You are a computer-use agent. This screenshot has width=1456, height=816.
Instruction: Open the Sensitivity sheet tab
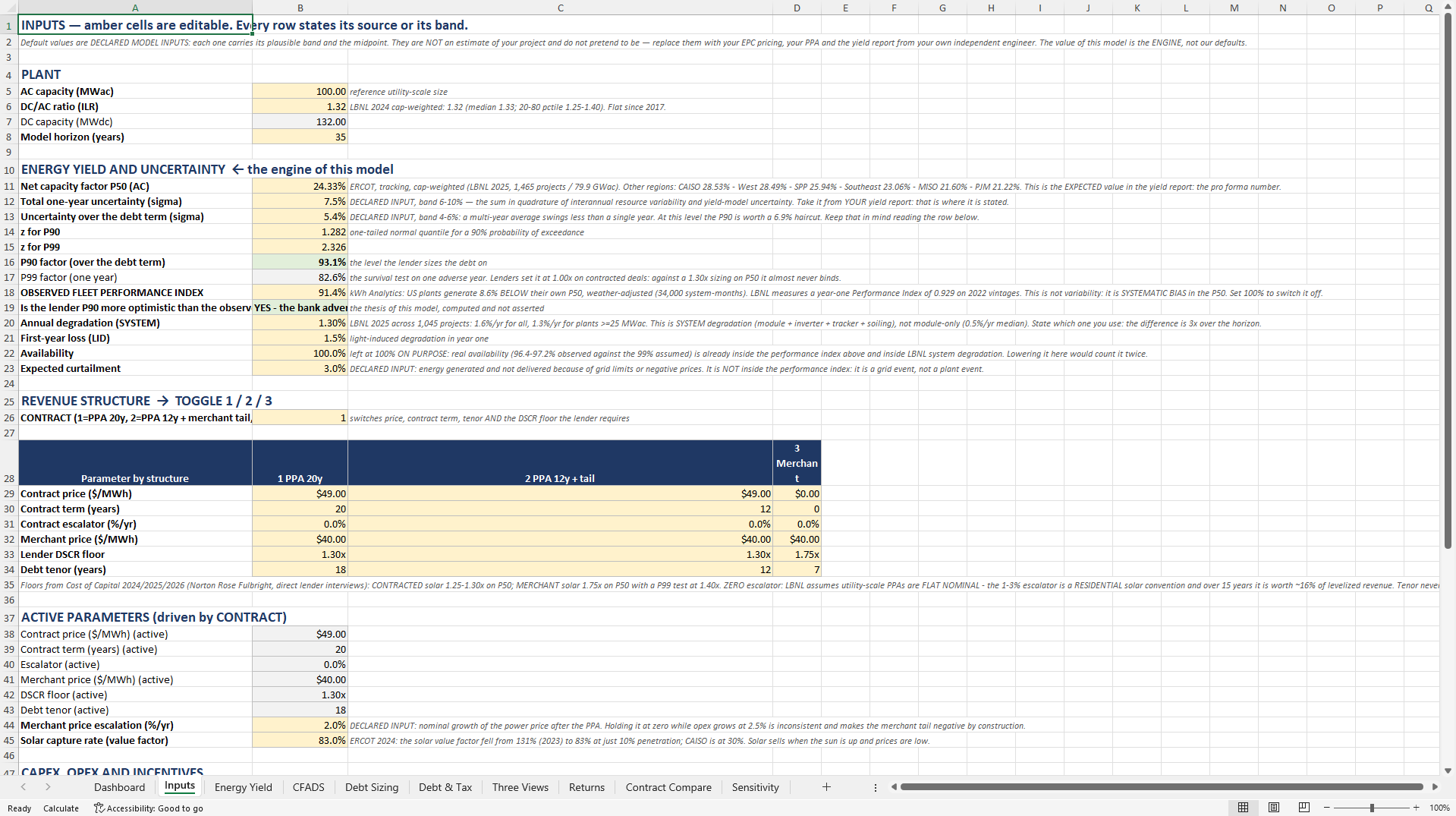point(756,787)
